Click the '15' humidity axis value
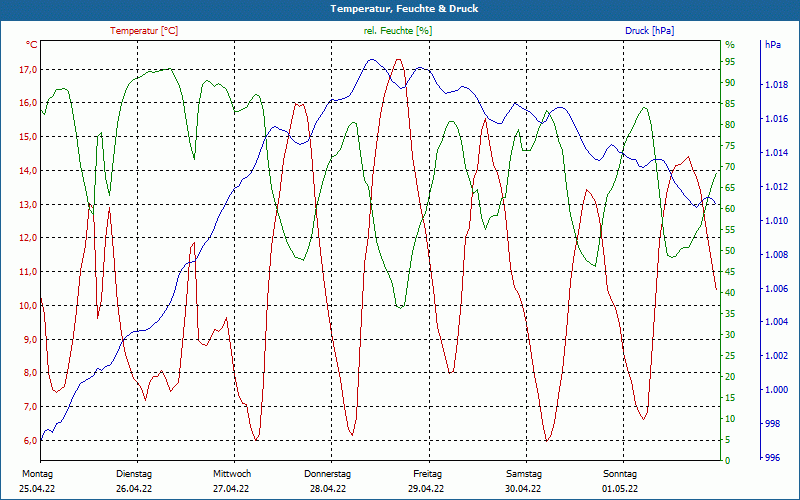 (730, 398)
